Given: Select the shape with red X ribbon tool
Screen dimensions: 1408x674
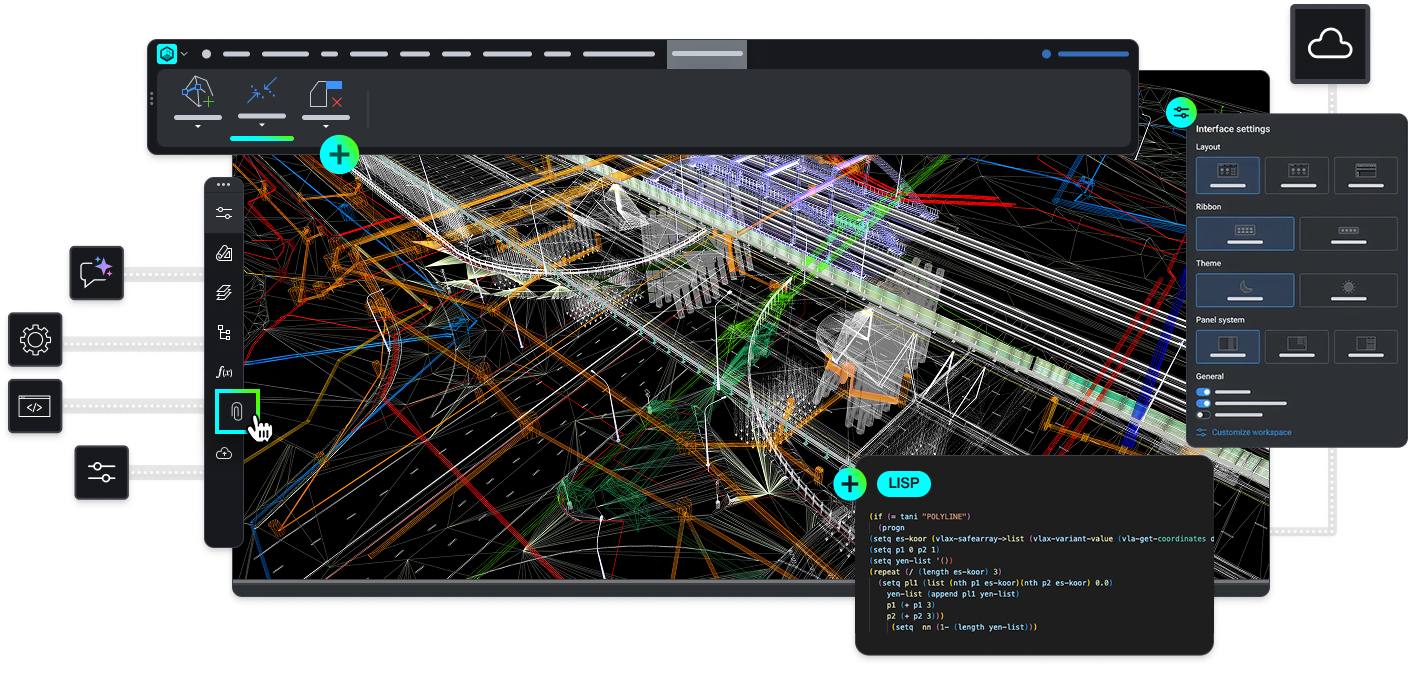Looking at the screenshot, I should click(326, 94).
